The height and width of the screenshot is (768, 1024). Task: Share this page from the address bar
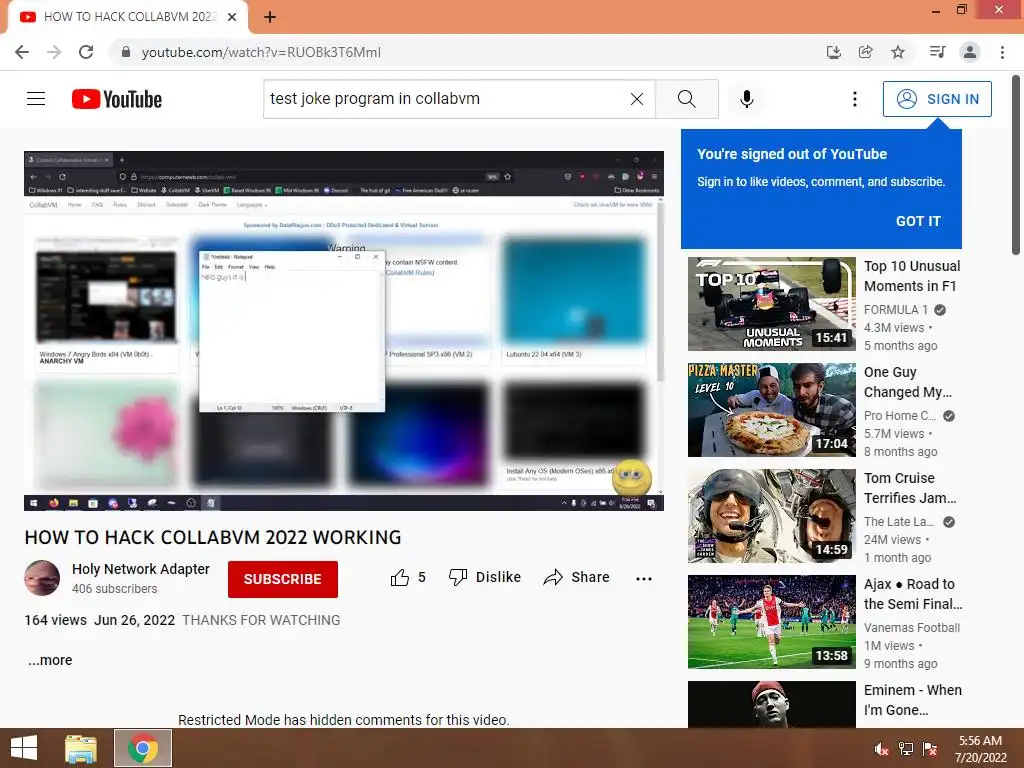click(866, 52)
